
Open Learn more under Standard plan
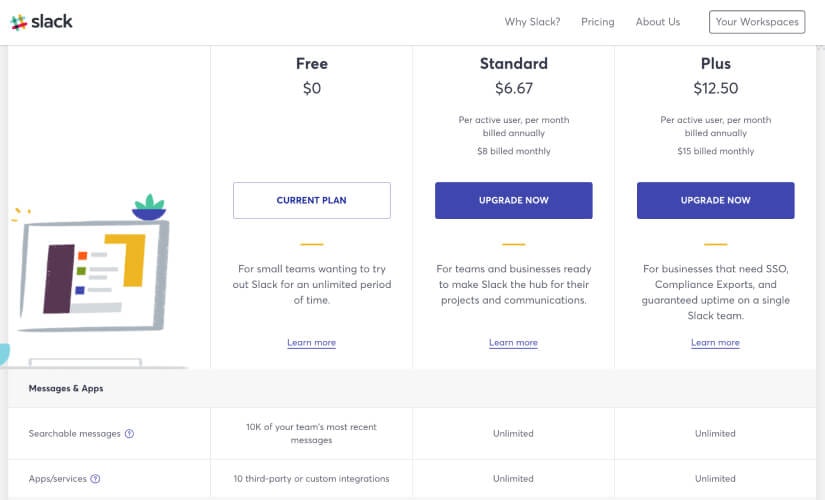point(514,343)
